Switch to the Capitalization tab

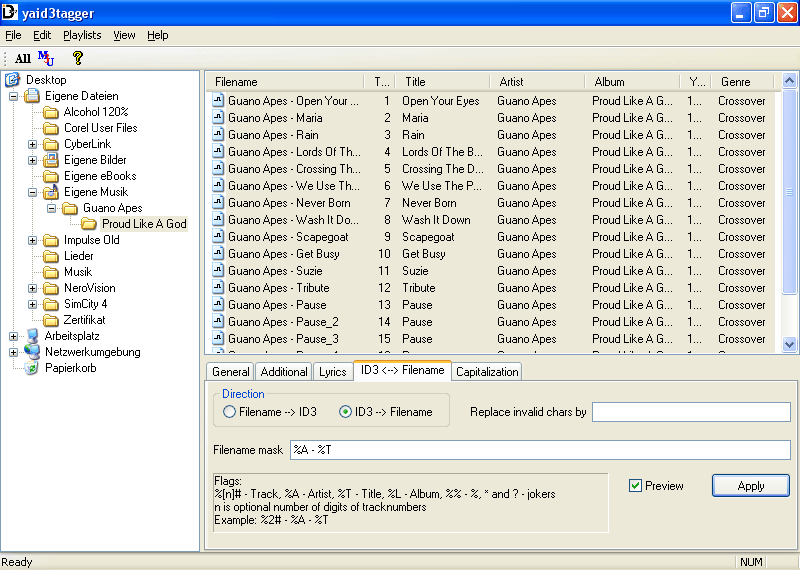coord(487,372)
